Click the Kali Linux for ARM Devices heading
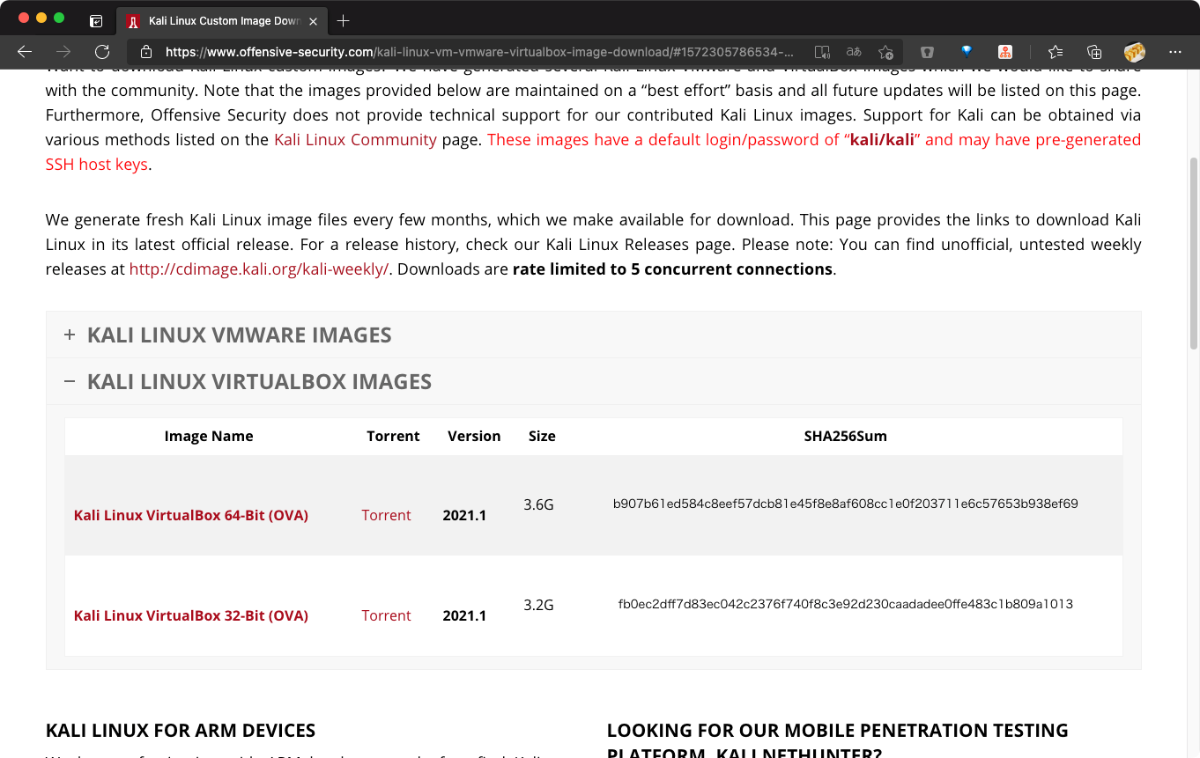This screenshot has width=1200, height=758. (181, 730)
